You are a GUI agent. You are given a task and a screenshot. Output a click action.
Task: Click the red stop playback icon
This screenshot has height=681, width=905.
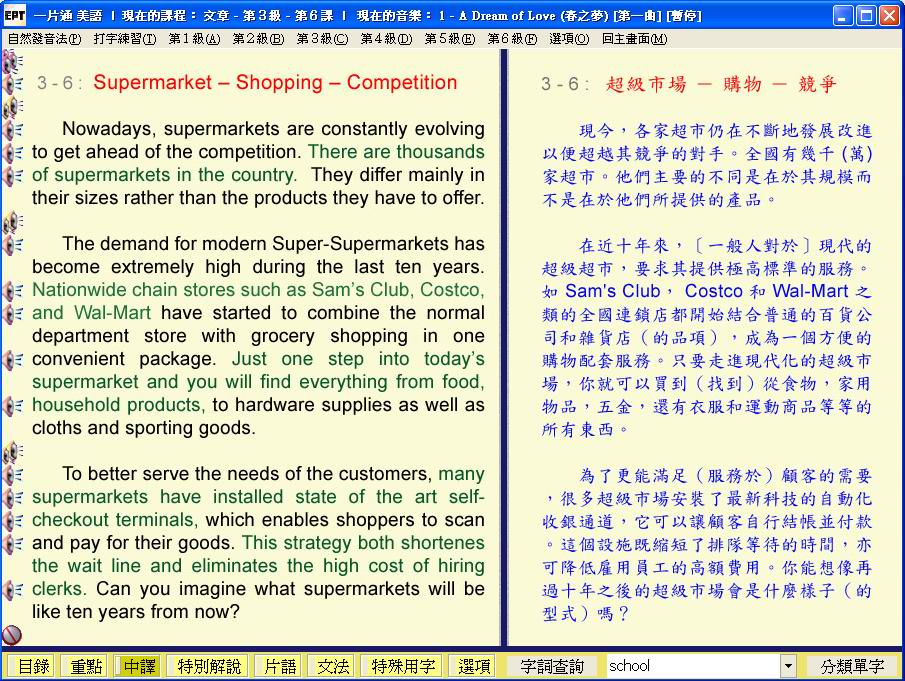[12, 635]
